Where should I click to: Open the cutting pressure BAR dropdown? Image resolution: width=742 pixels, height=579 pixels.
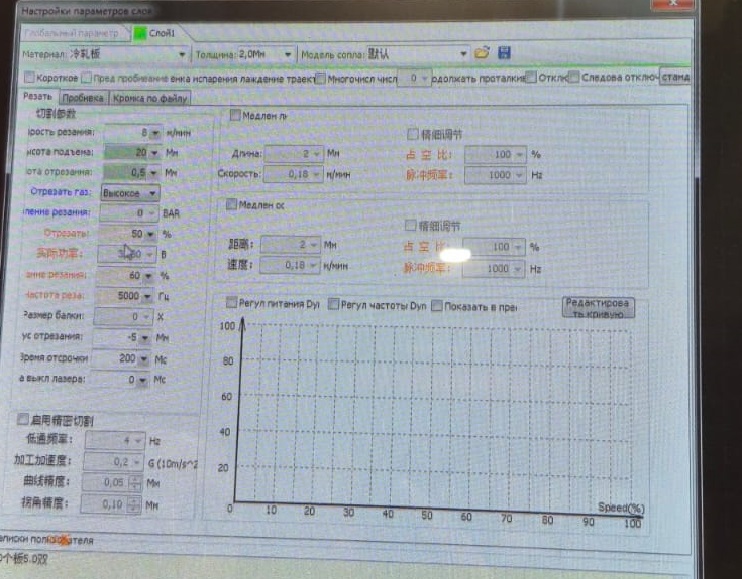coord(151,213)
